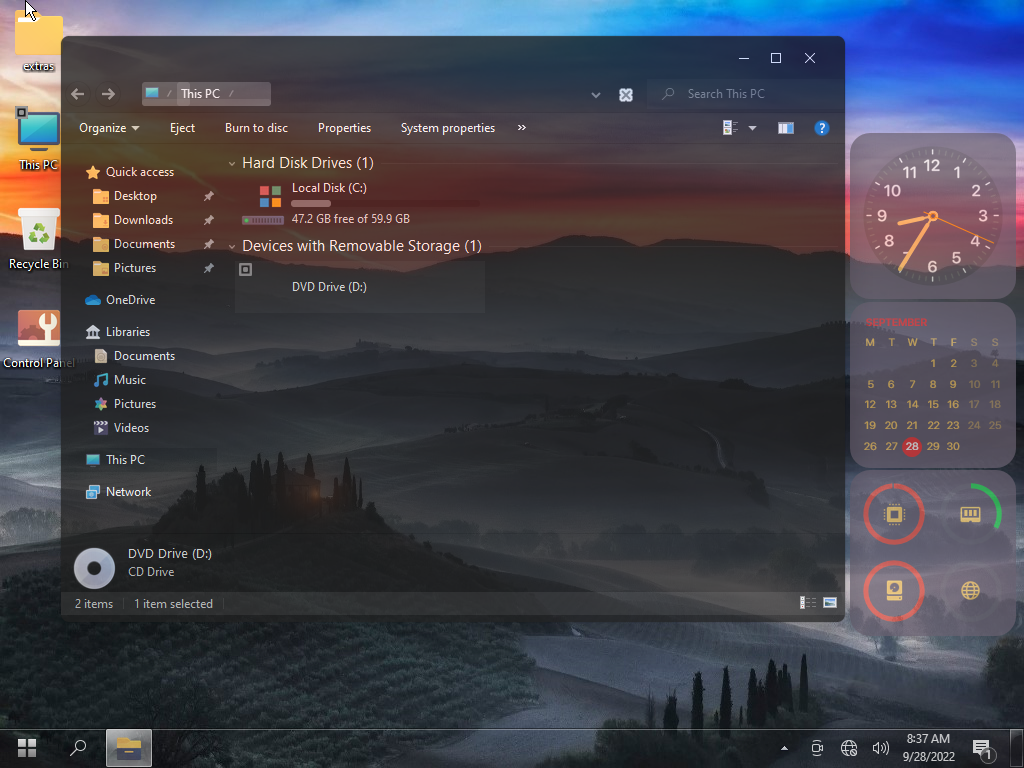Show more toolbar commands chevron
Viewport: 1024px width, 768px height.
pos(521,128)
